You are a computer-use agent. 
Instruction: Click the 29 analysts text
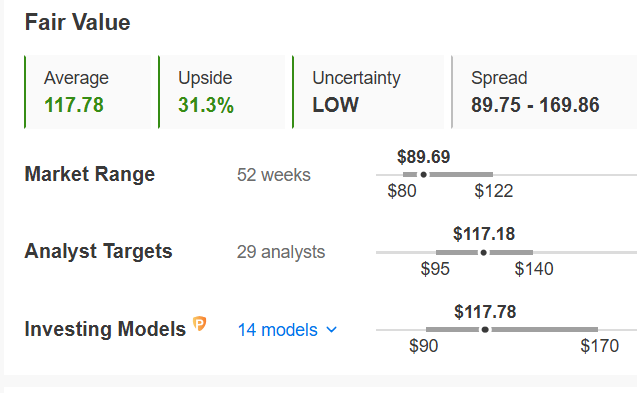tap(281, 252)
